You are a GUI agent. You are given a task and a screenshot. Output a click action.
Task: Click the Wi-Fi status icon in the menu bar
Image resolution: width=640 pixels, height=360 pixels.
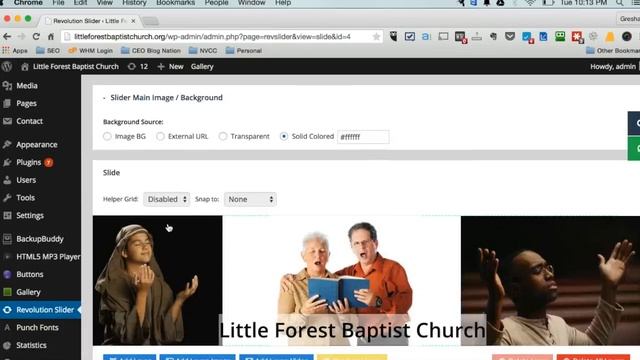click(530, 3)
